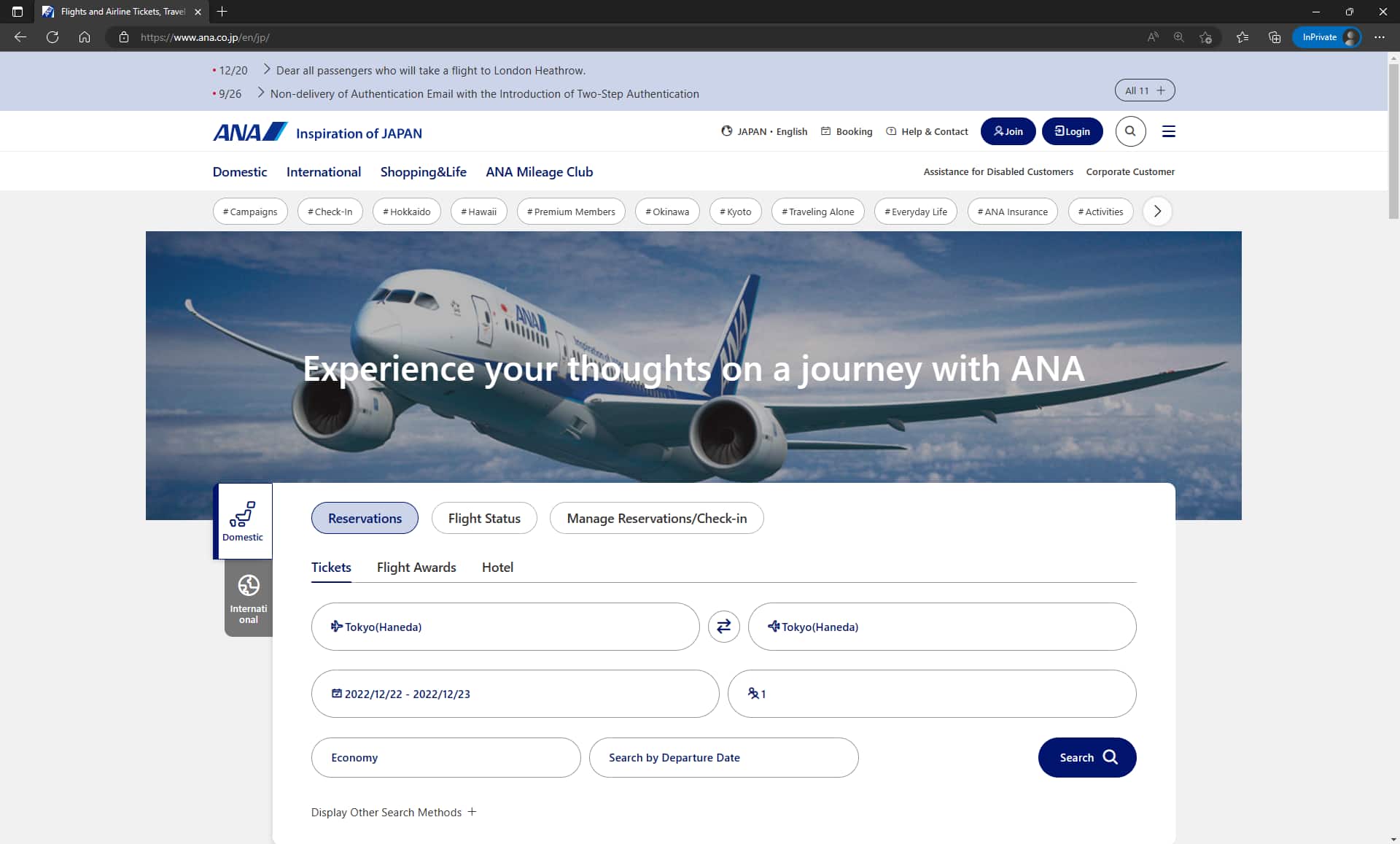Expand all 11 notices
Screen dimensions: 1400x844
(1145, 90)
